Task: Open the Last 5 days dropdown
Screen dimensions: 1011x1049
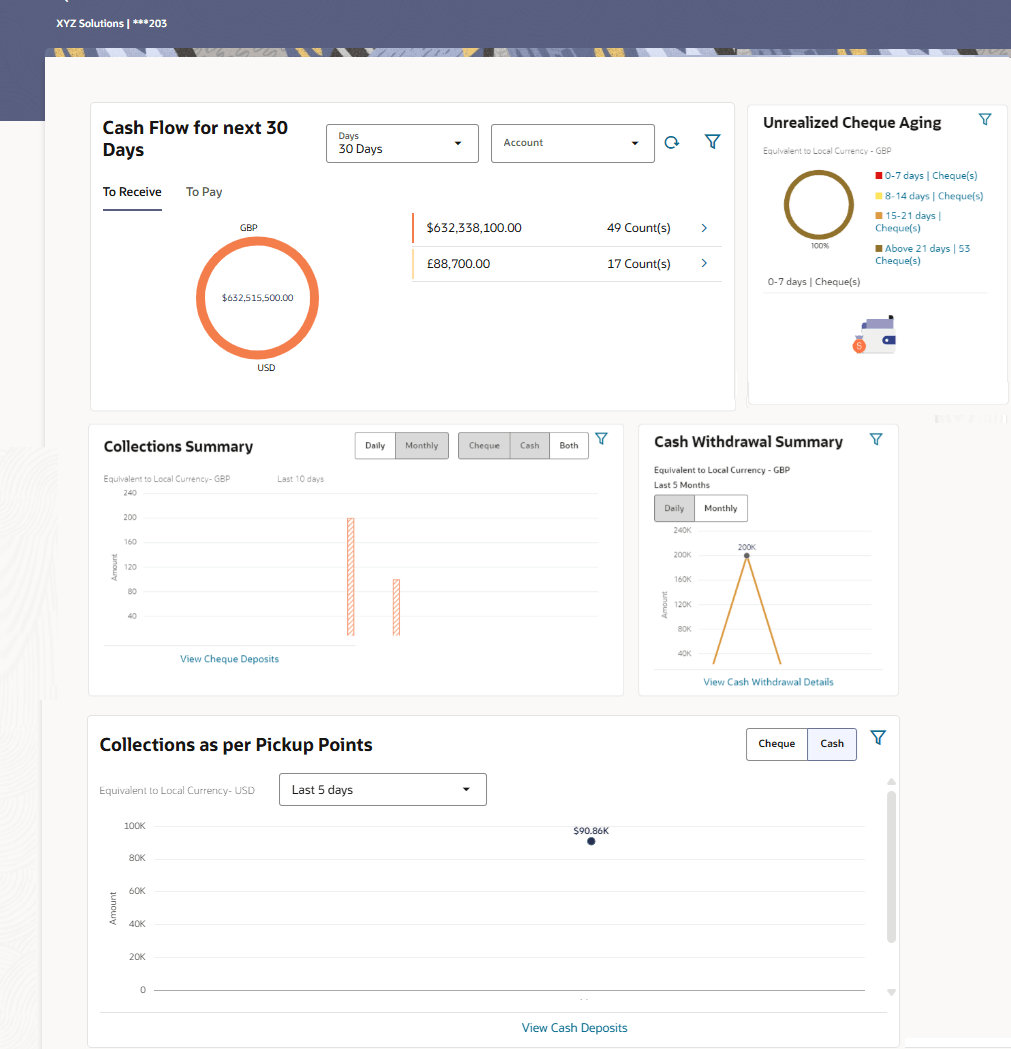Action: (383, 789)
